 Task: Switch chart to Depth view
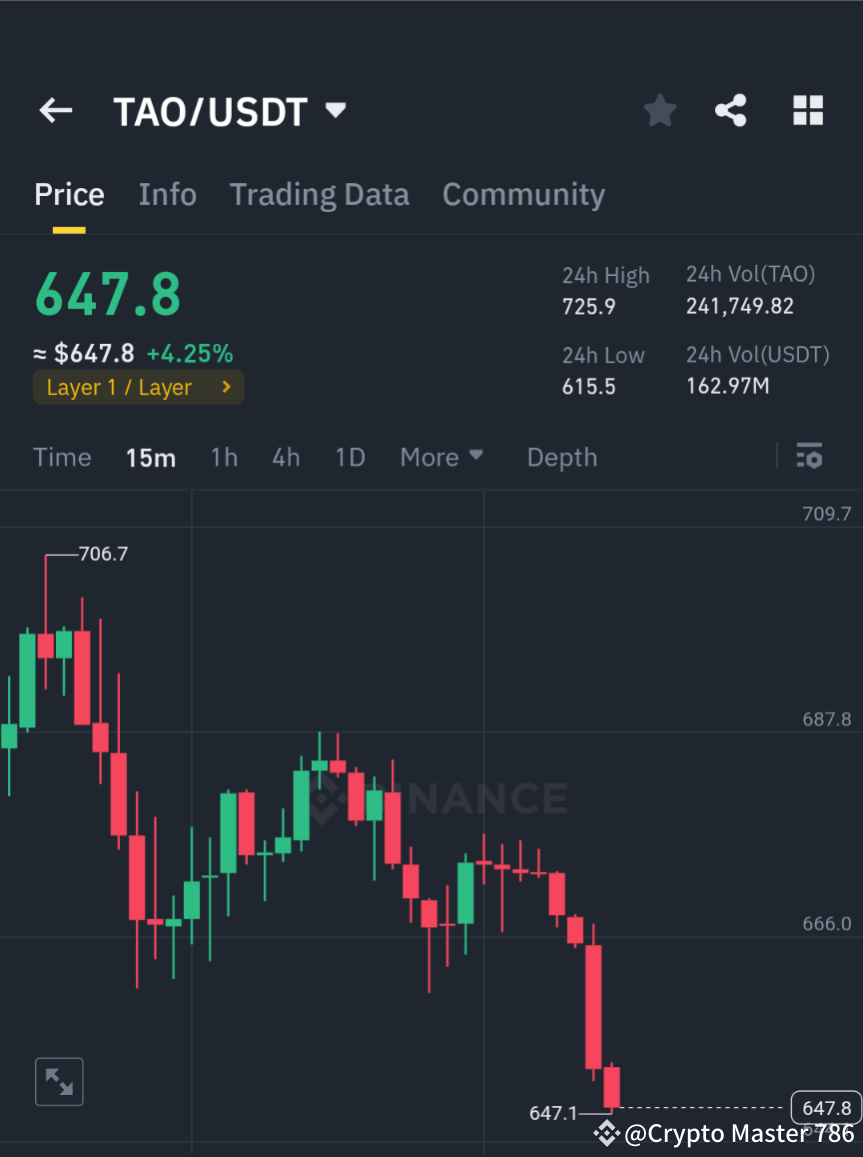click(561, 457)
